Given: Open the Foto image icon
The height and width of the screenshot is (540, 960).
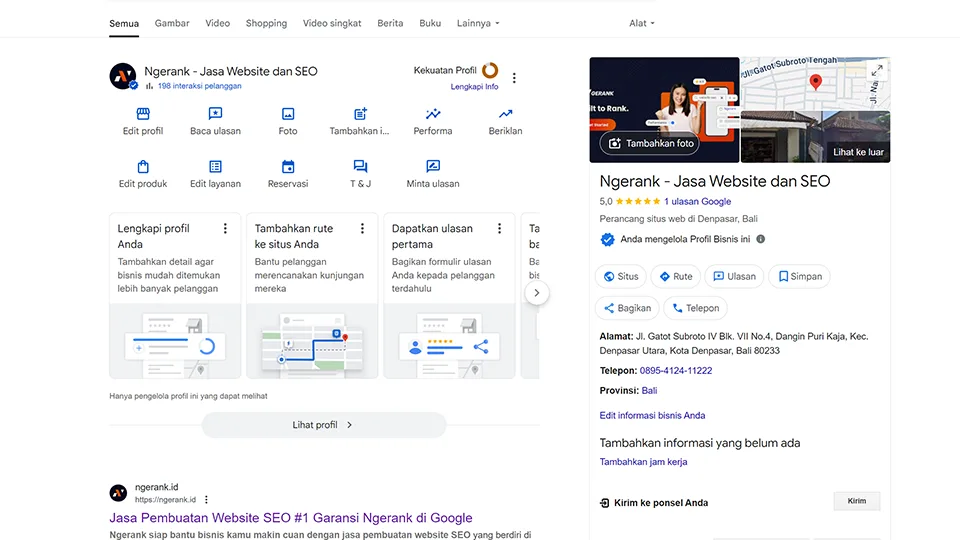Looking at the screenshot, I should (x=288, y=114).
